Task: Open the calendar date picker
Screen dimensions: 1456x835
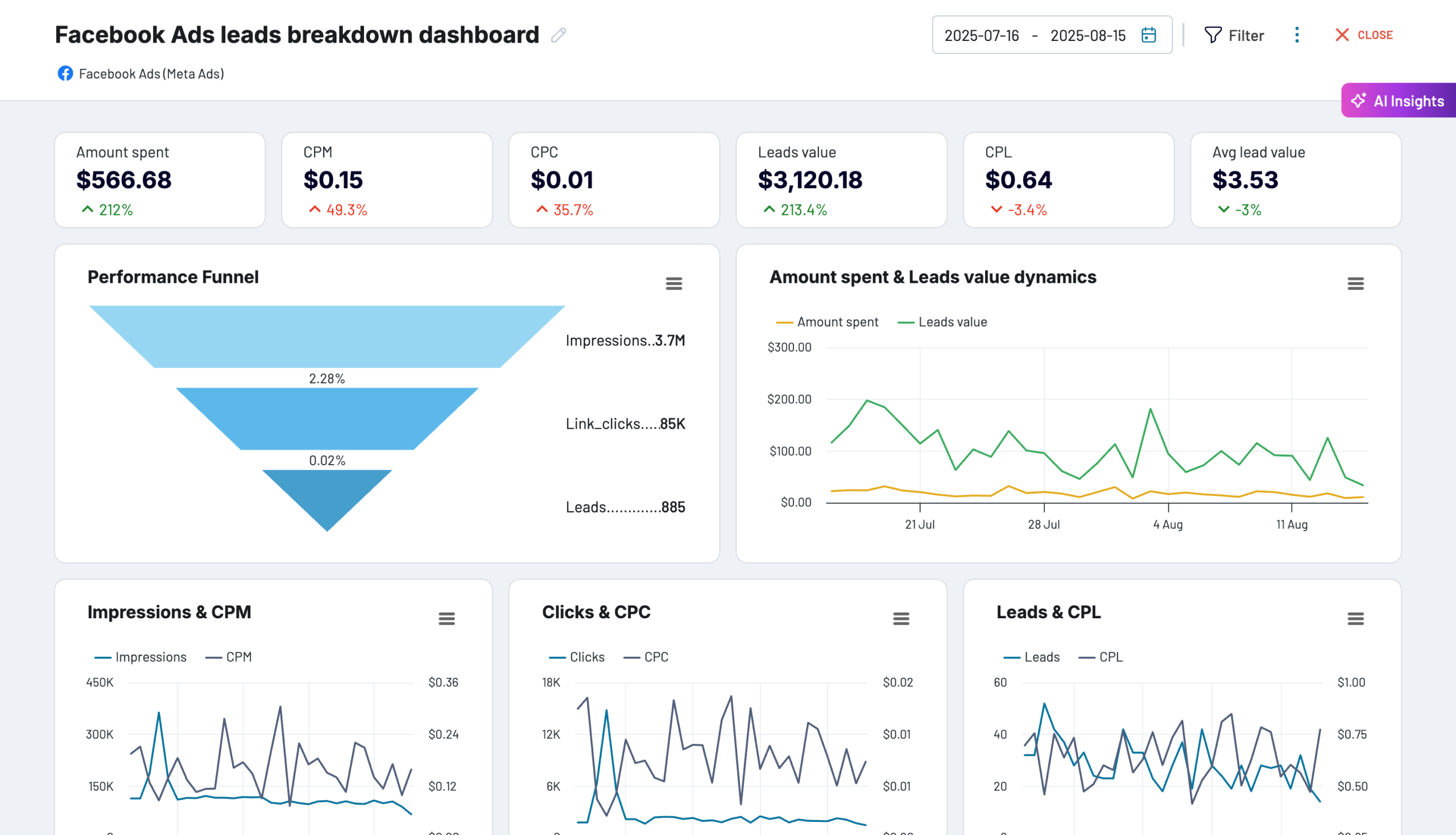Action: click(x=1149, y=35)
